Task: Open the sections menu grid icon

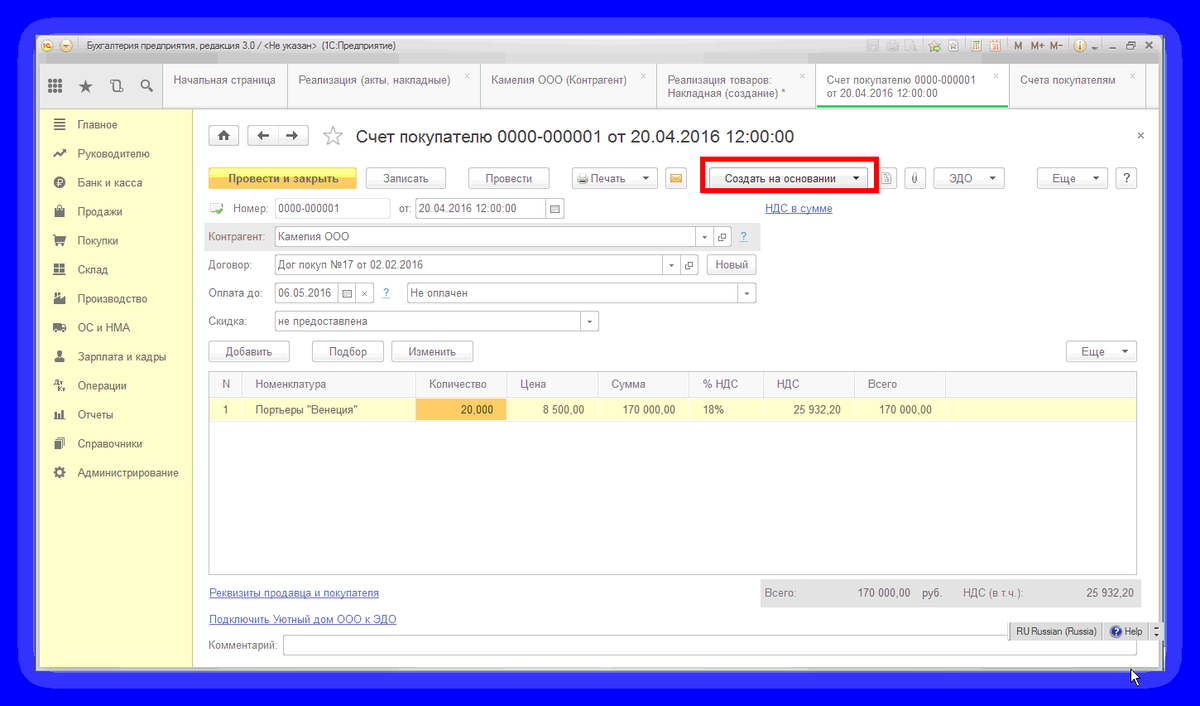Action: (55, 86)
